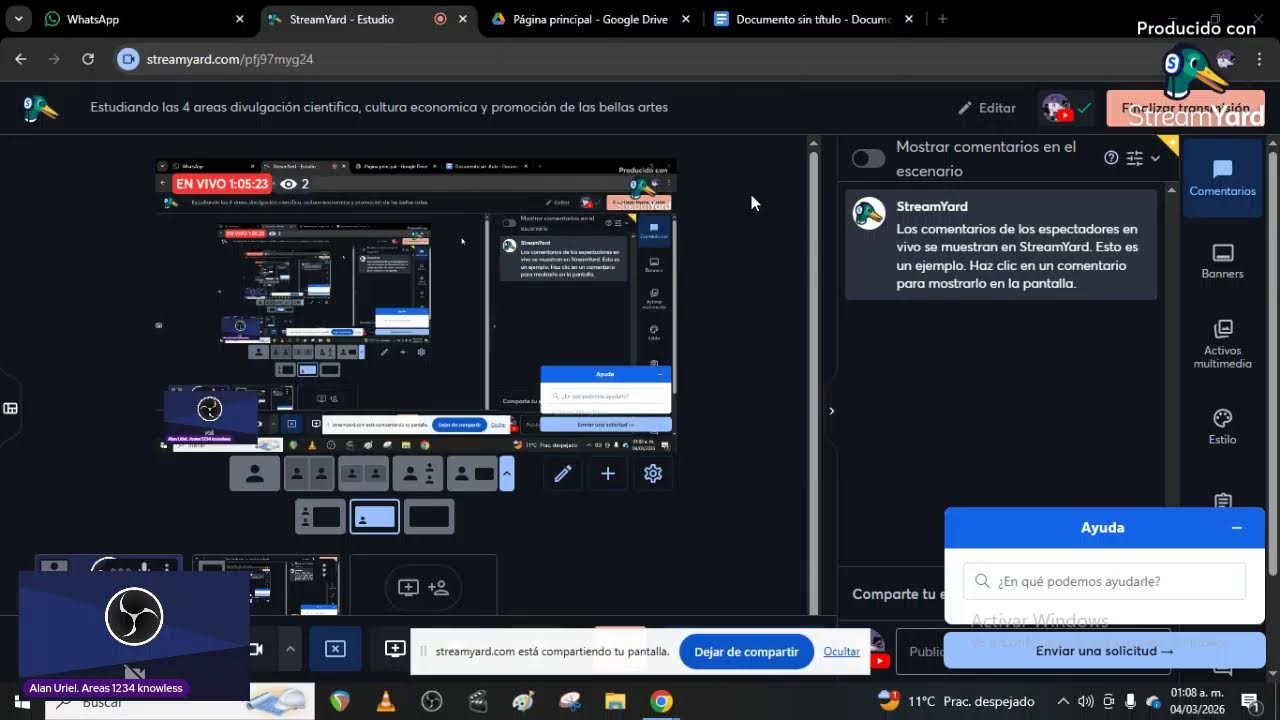Expand the comment options chevron
The image size is (1280, 720).
1155,158
